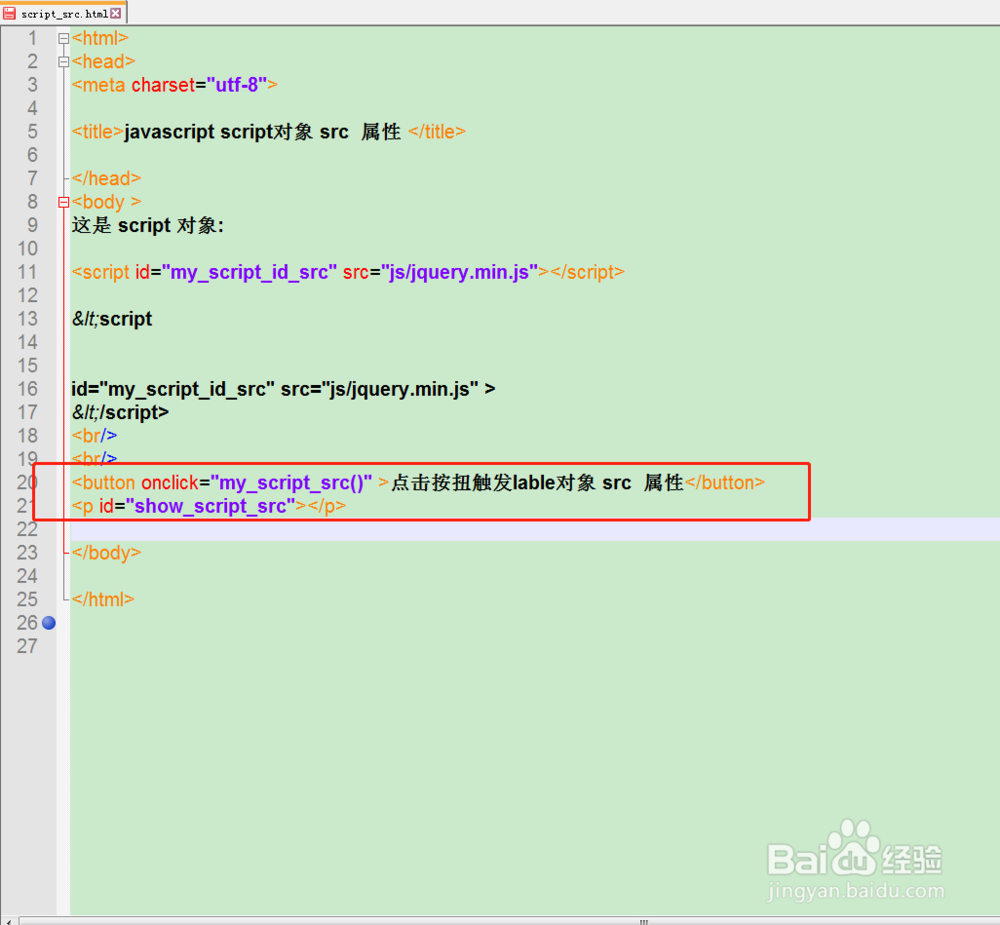Image resolution: width=1000 pixels, height=925 pixels.
Task: Click the script tag with my_script_id_src
Action: pos(348,272)
